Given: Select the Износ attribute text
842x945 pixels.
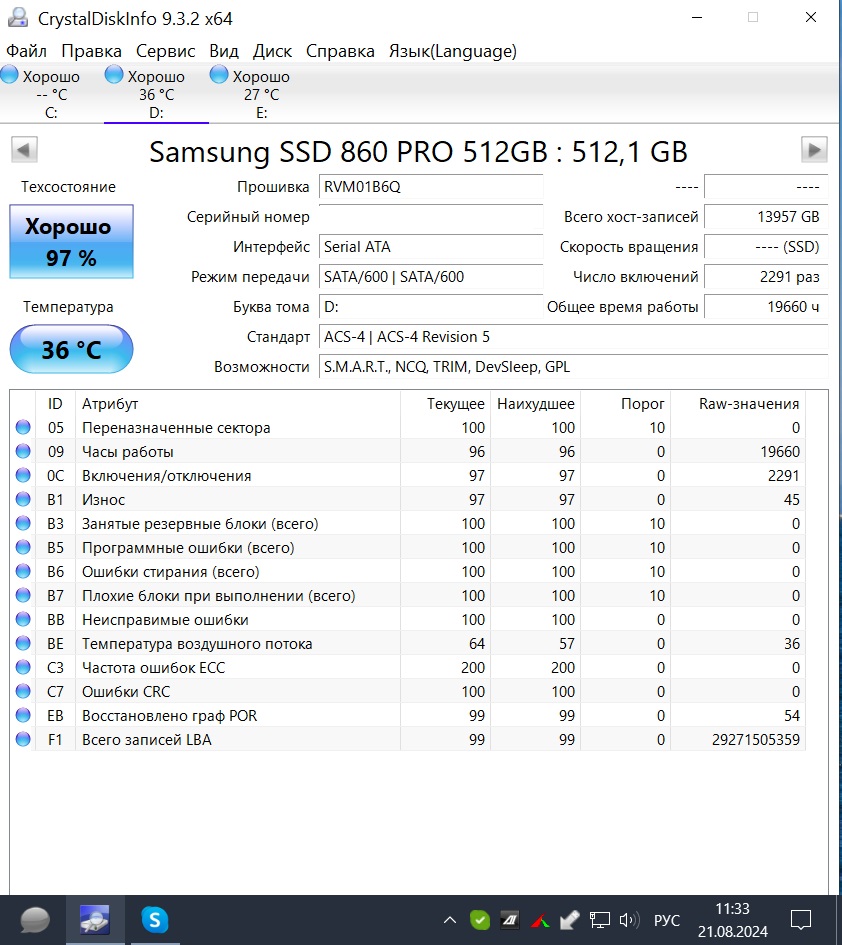Looking at the screenshot, I should pyautogui.click(x=104, y=500).
